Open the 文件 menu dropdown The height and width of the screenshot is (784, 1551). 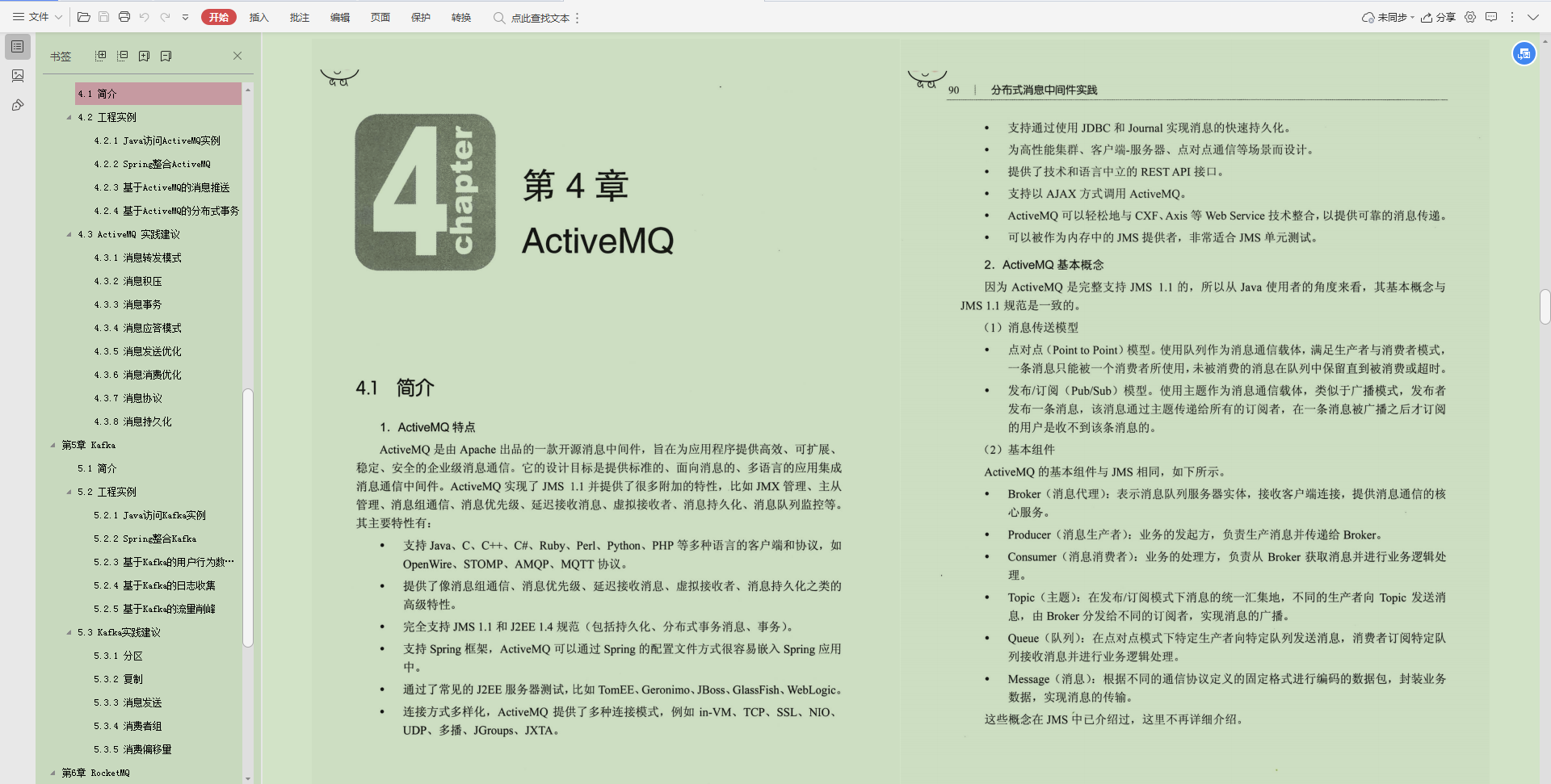click(x=37, y=17)
